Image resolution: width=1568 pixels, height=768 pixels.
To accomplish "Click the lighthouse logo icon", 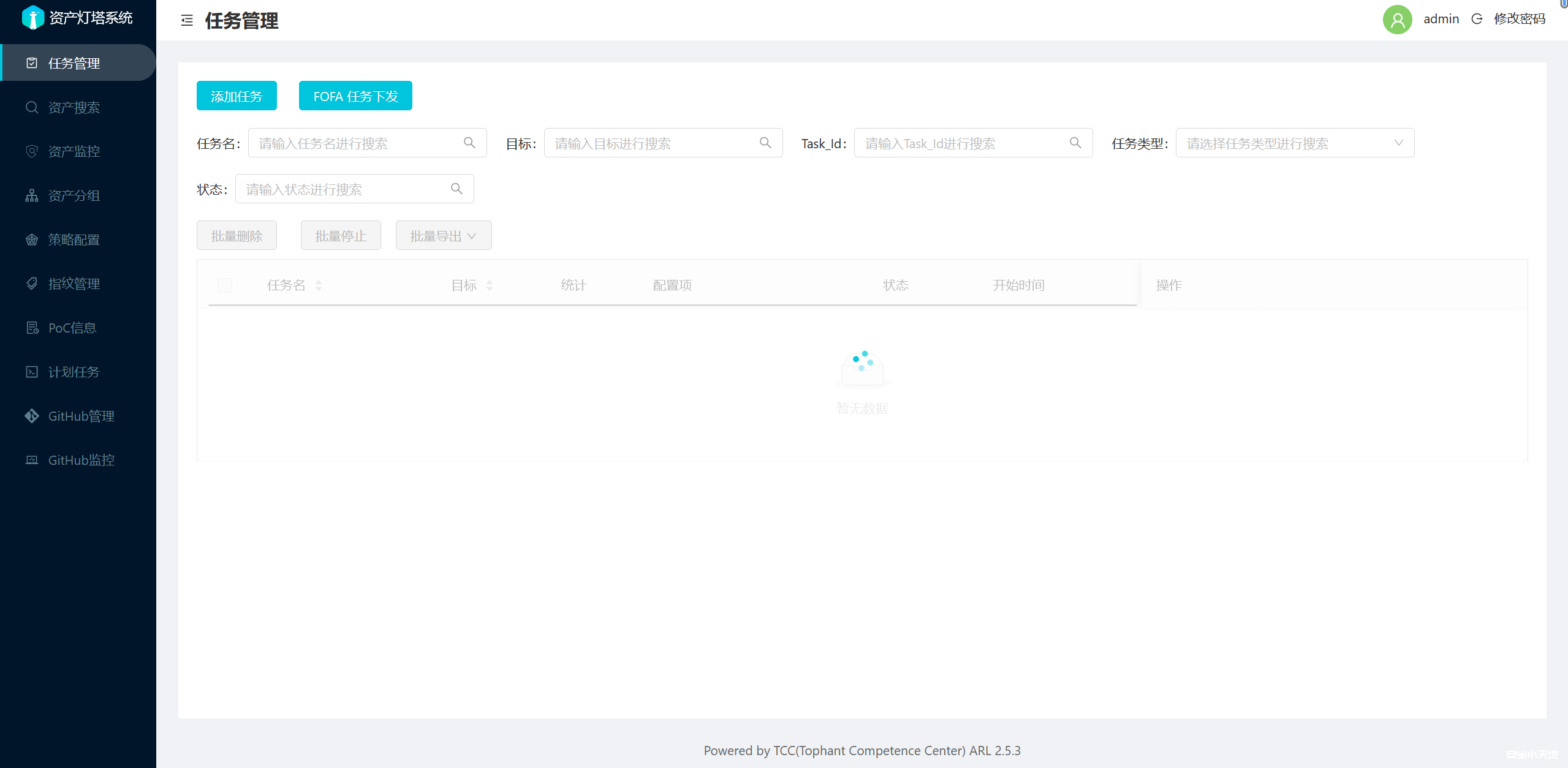I will pos(32,18).
